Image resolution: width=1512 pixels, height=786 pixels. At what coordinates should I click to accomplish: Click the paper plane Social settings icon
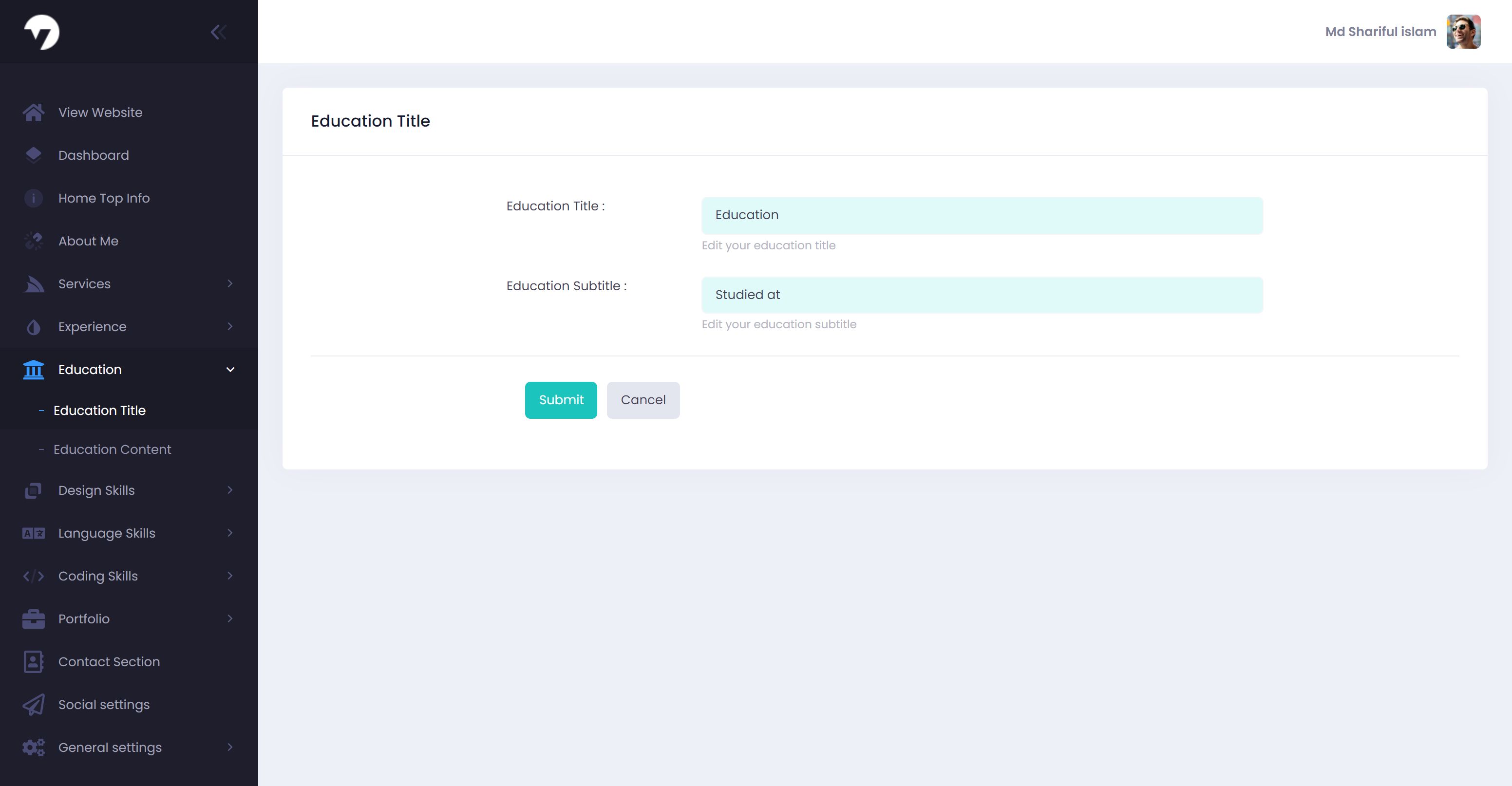tap(34, 704)
